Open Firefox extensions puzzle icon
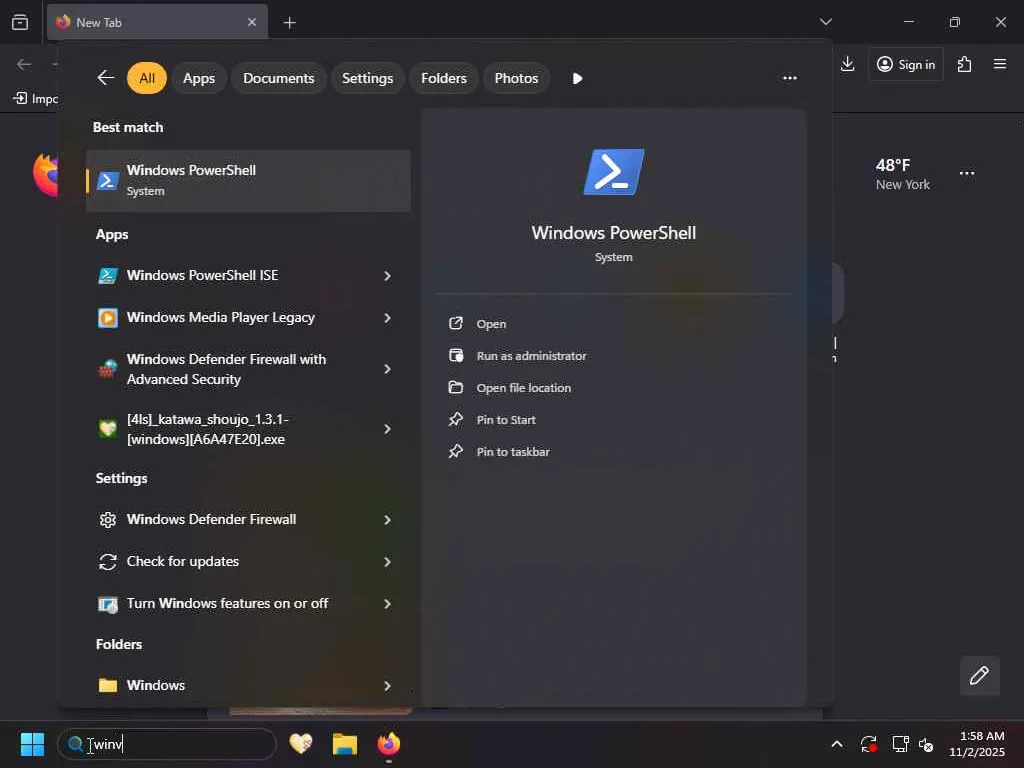The width and height of the screenshot is (1024, 768). (965, 64)
